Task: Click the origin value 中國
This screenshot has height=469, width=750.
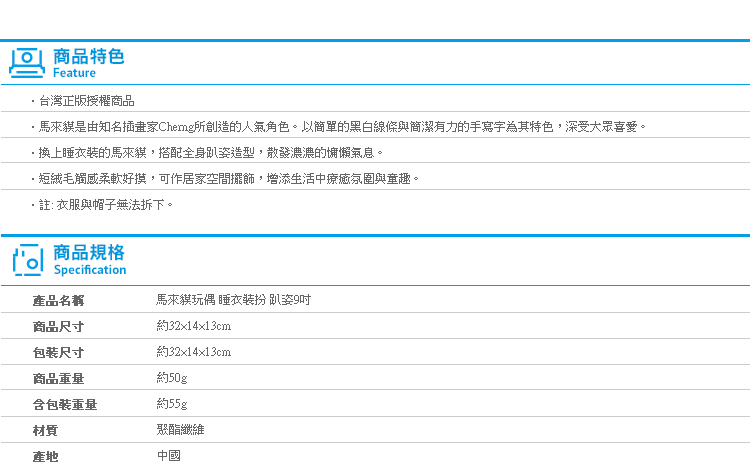Action: pyautogui.click(x=168, y=456)
